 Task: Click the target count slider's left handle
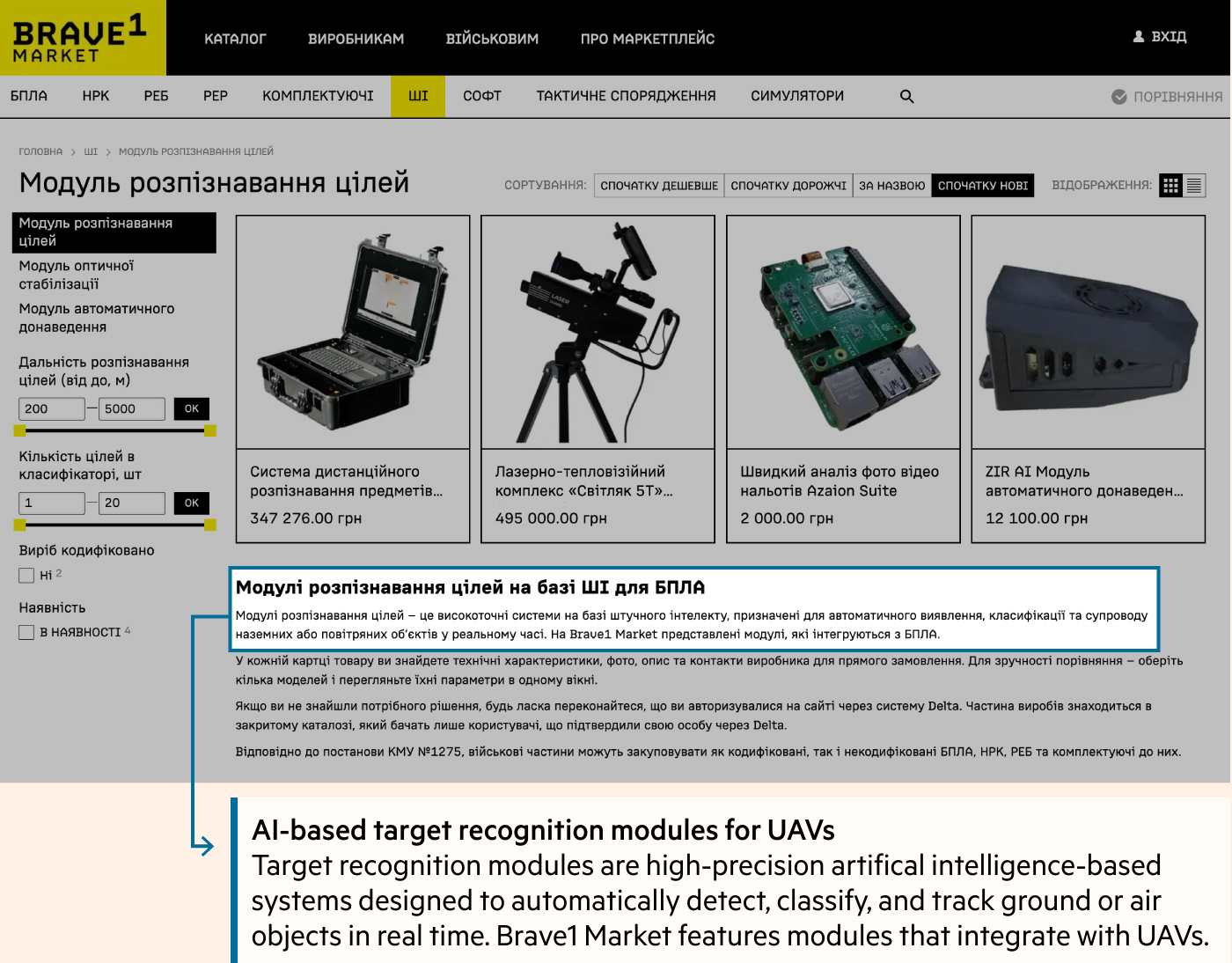[20, 525]
